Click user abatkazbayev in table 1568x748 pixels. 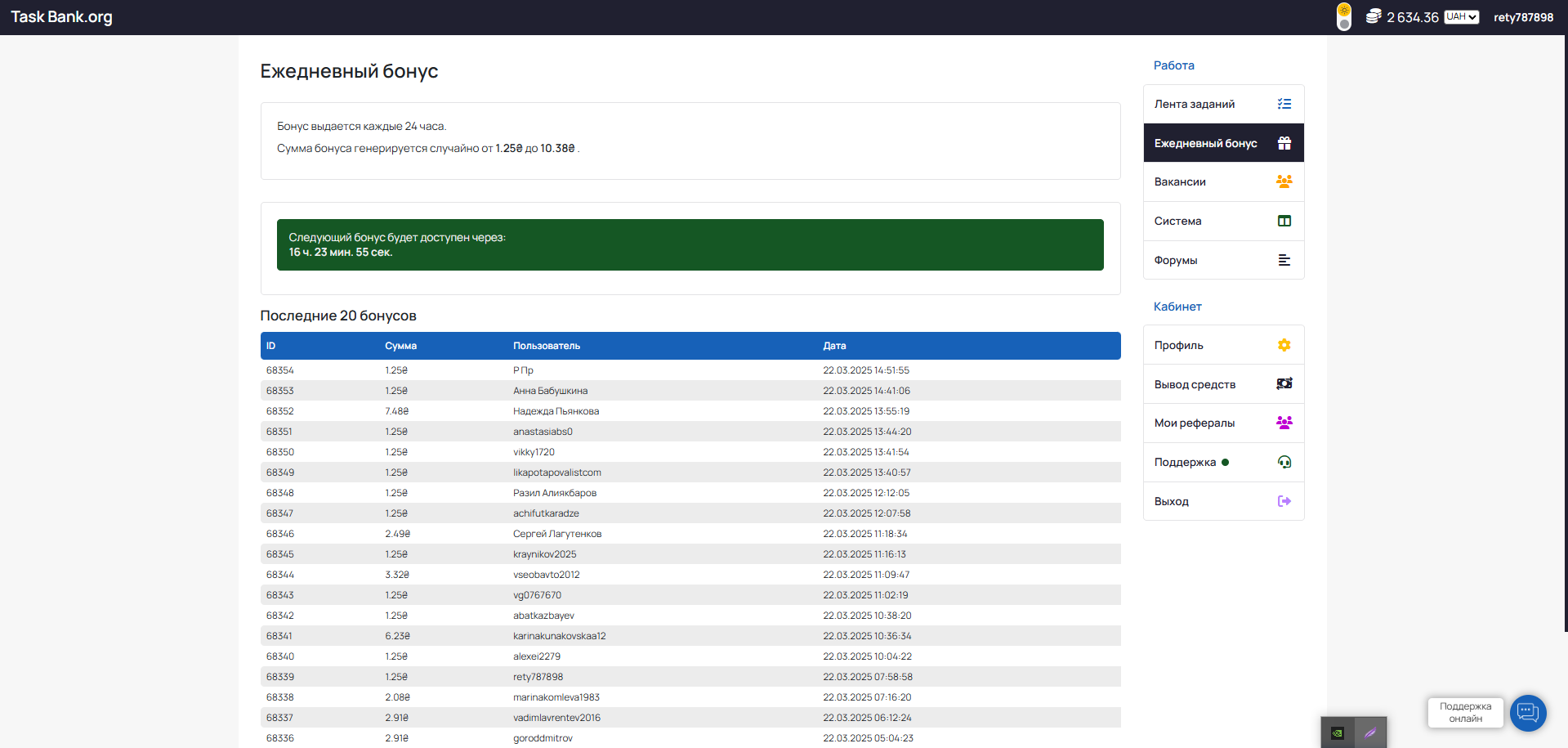pos(543,616)
